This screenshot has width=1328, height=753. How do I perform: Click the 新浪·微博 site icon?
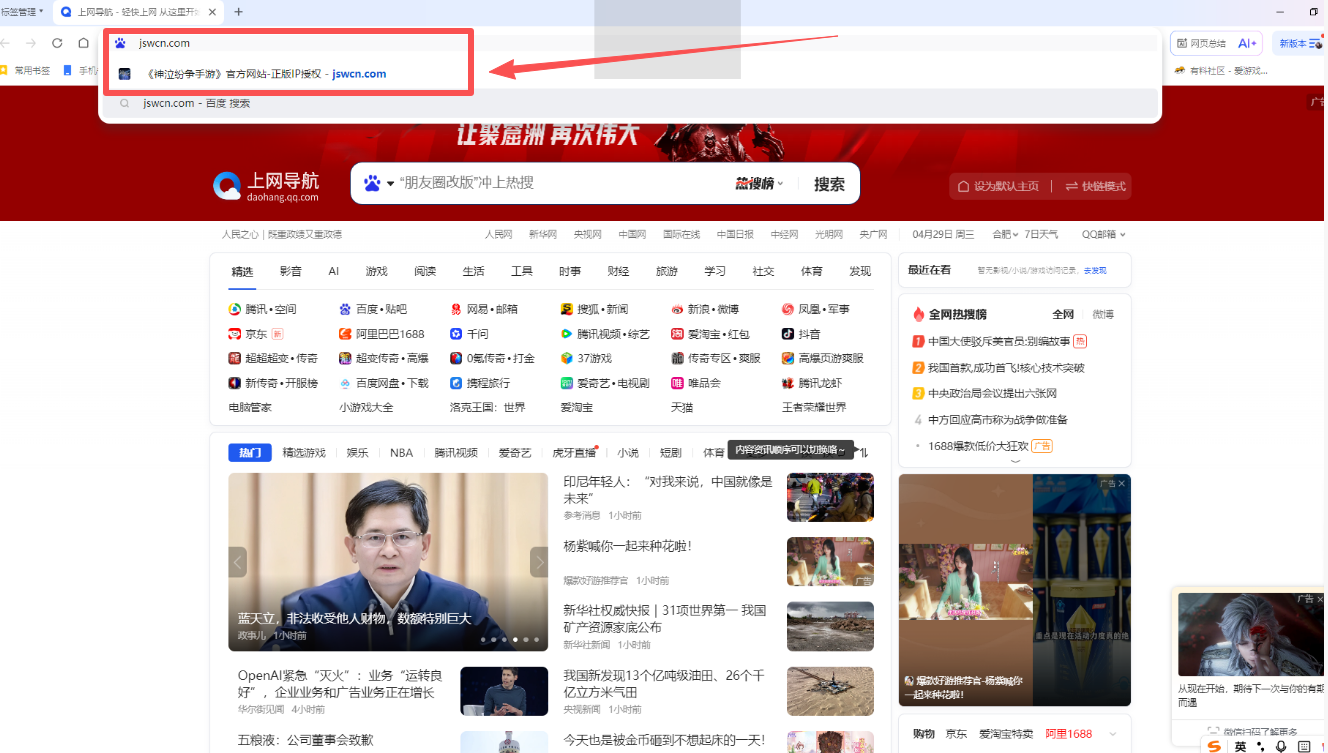point(677,309)
